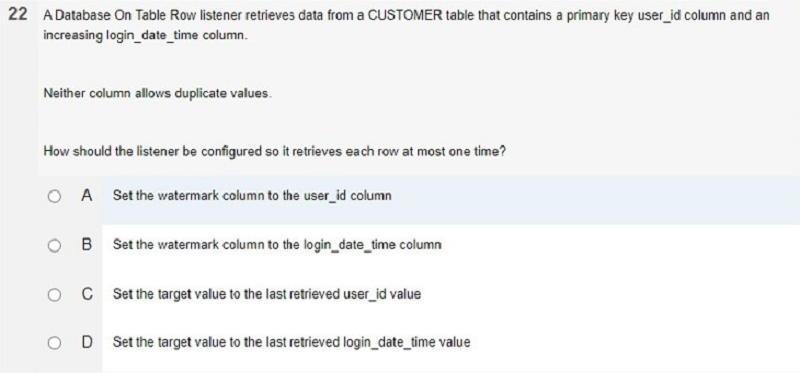This screenshot has width=800, height=373.
Task: Select radio button for option A
Action: (55, 196)
